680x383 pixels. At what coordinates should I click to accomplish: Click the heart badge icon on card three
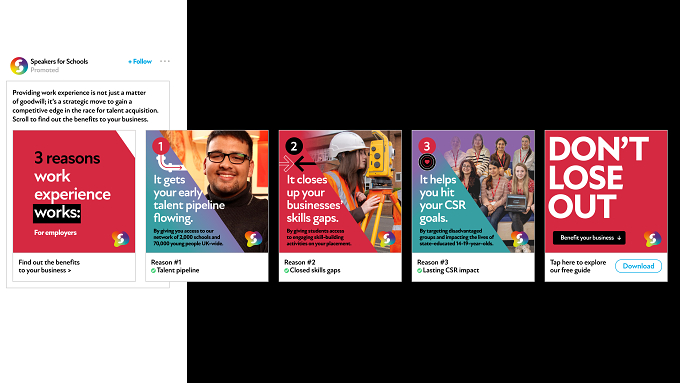pos(427,162)
